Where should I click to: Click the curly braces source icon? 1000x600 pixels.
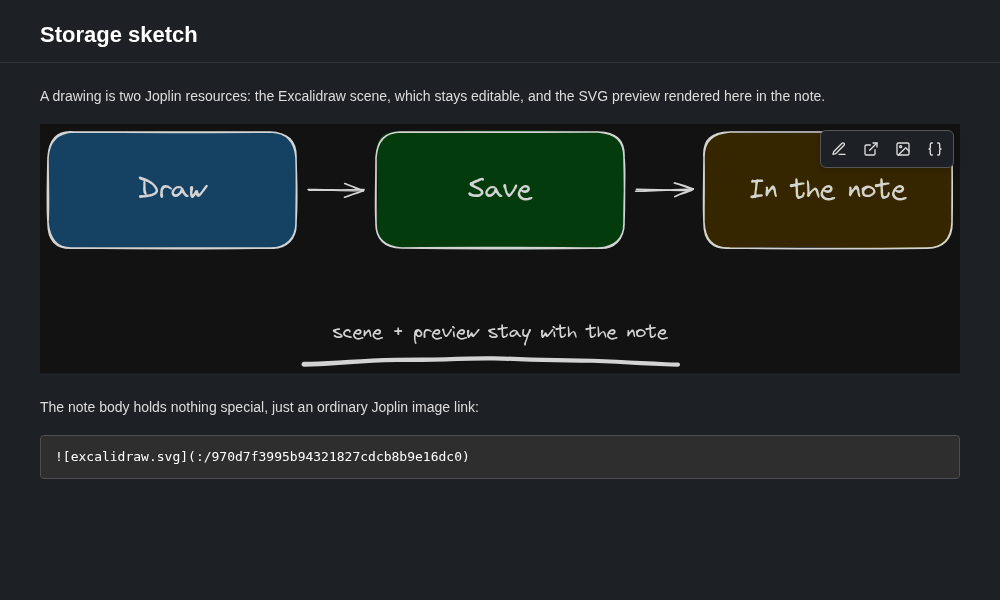(934, 149)
